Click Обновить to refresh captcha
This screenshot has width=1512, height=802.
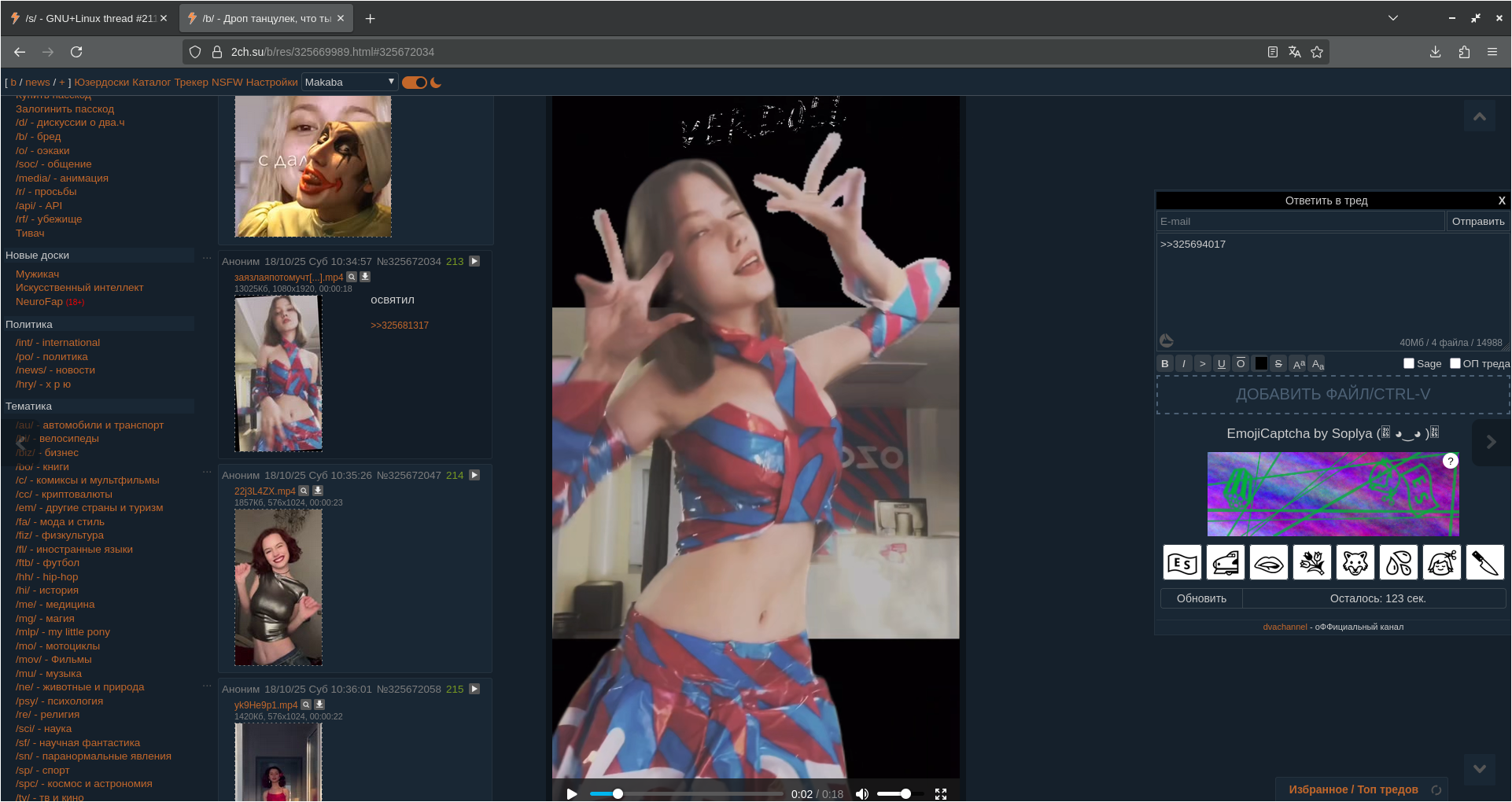tap(1201, 598)
